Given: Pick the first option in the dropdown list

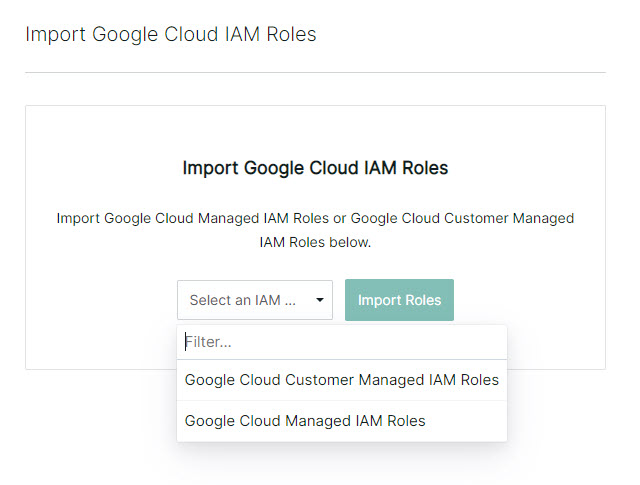Looking at the screenshot, I should tap(342, 380).
